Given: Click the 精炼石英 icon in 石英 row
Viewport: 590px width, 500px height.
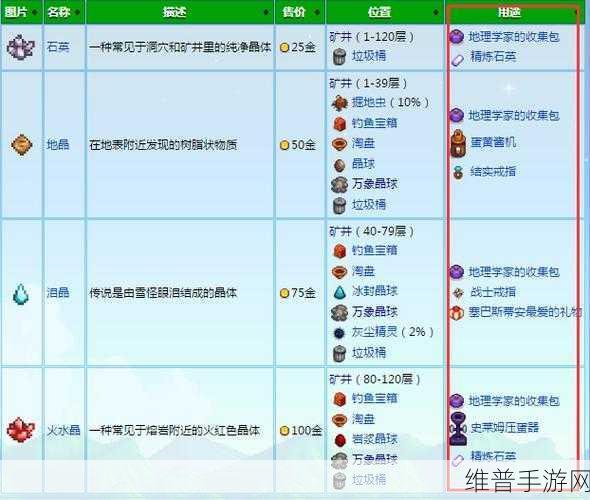Looking at the screenshot, I should [457, 60].
